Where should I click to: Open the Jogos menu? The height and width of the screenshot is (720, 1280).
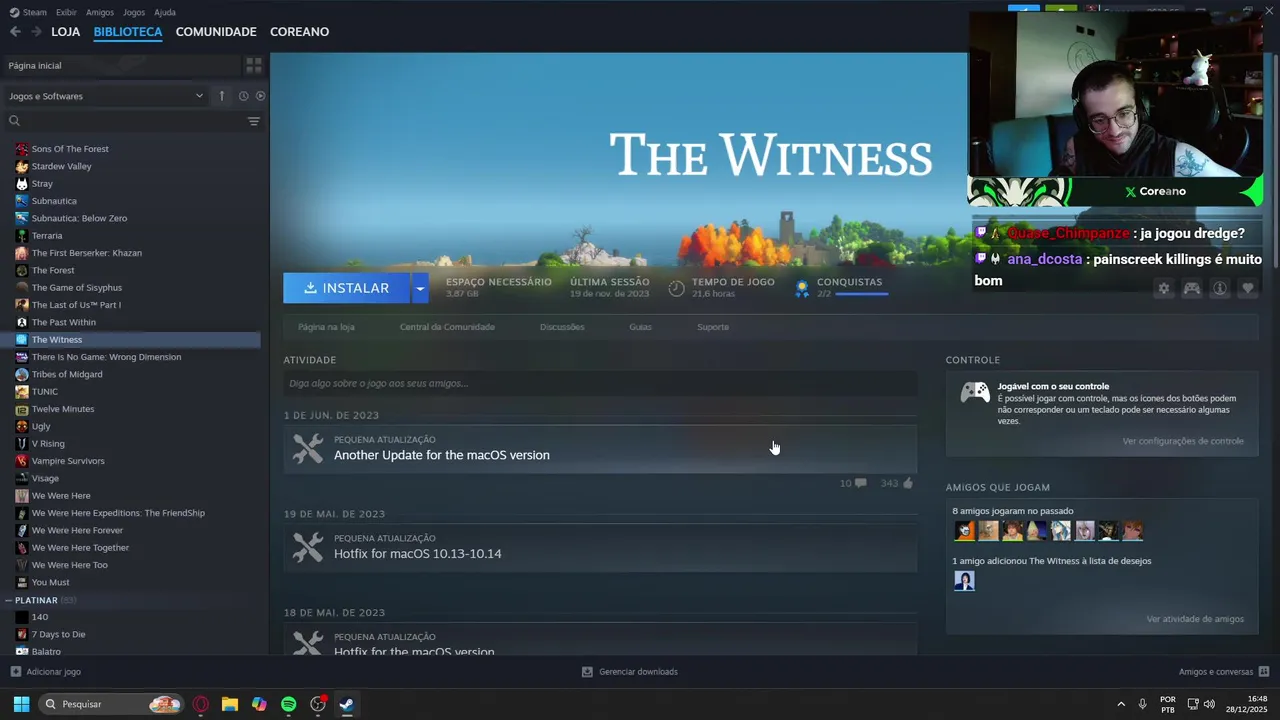134,12
